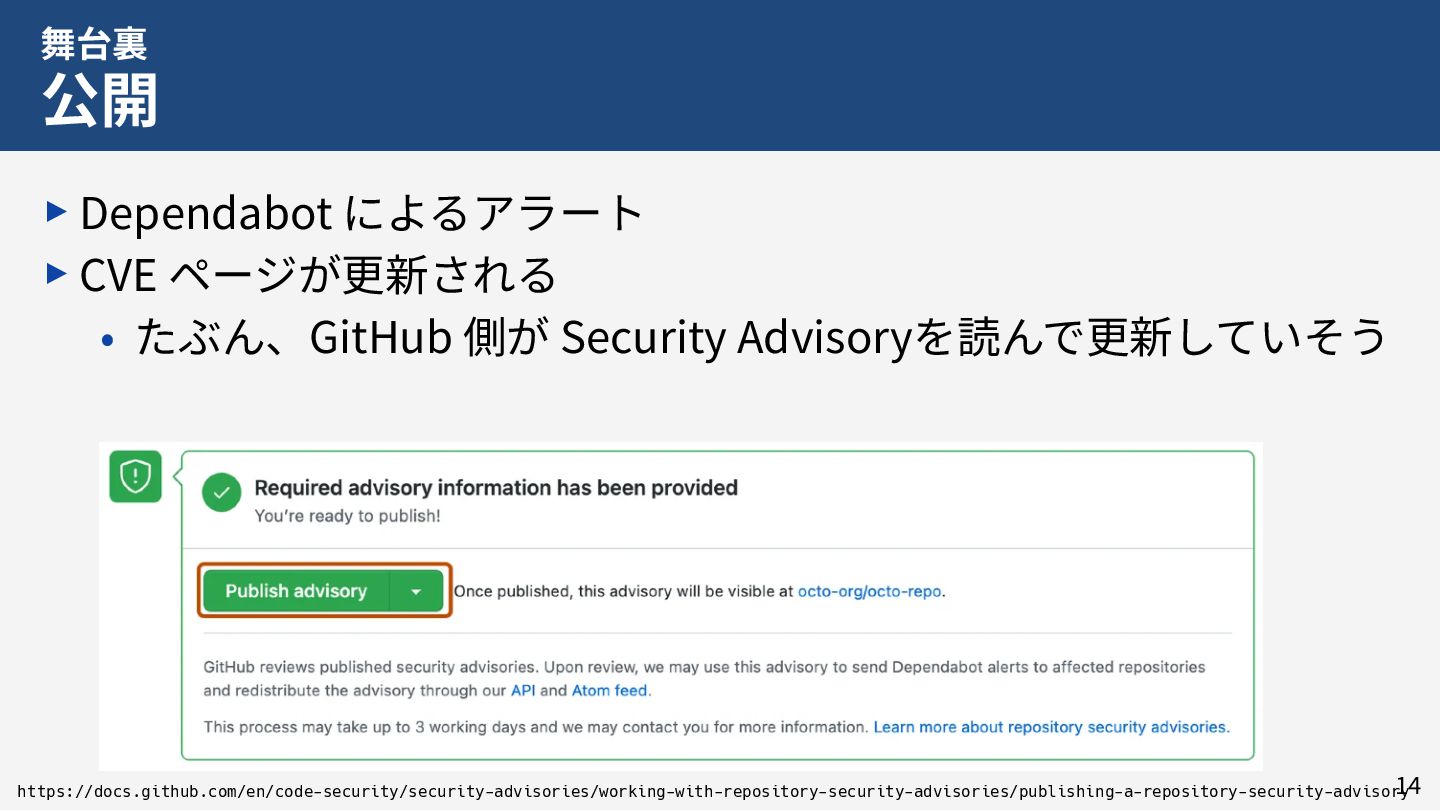Click the 舞台裏 section heading
The width and height of the screenshot is (1440, 810).
point(94,43)
